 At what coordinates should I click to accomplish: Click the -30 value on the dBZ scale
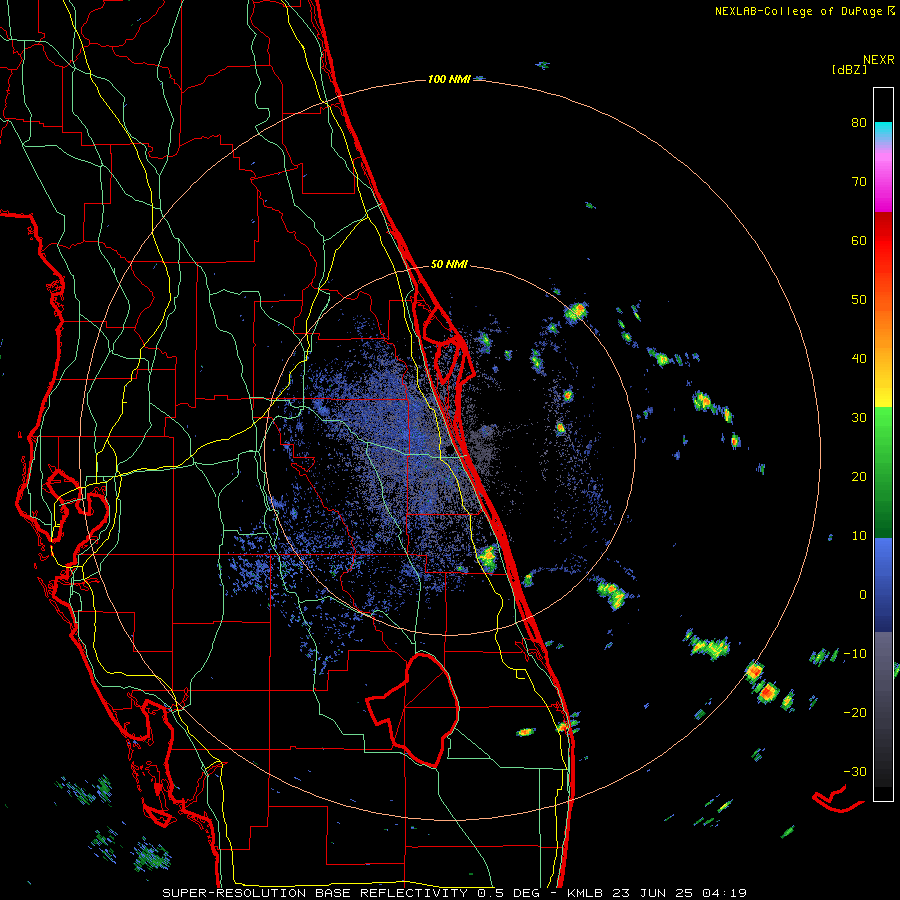tap(855, 772)
